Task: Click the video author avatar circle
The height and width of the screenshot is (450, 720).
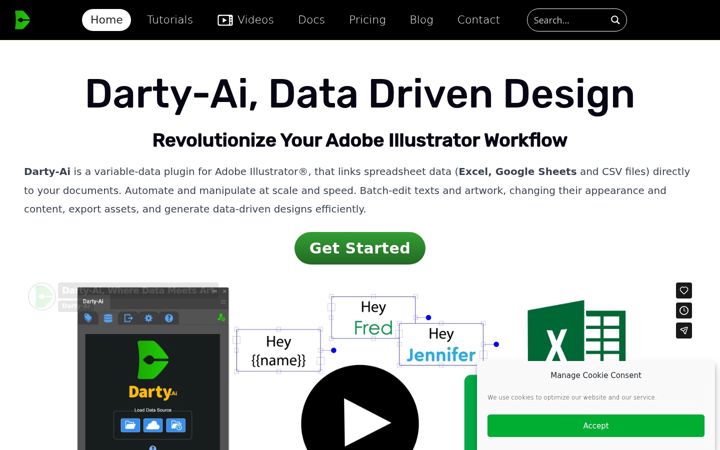Action: [42, 296]
